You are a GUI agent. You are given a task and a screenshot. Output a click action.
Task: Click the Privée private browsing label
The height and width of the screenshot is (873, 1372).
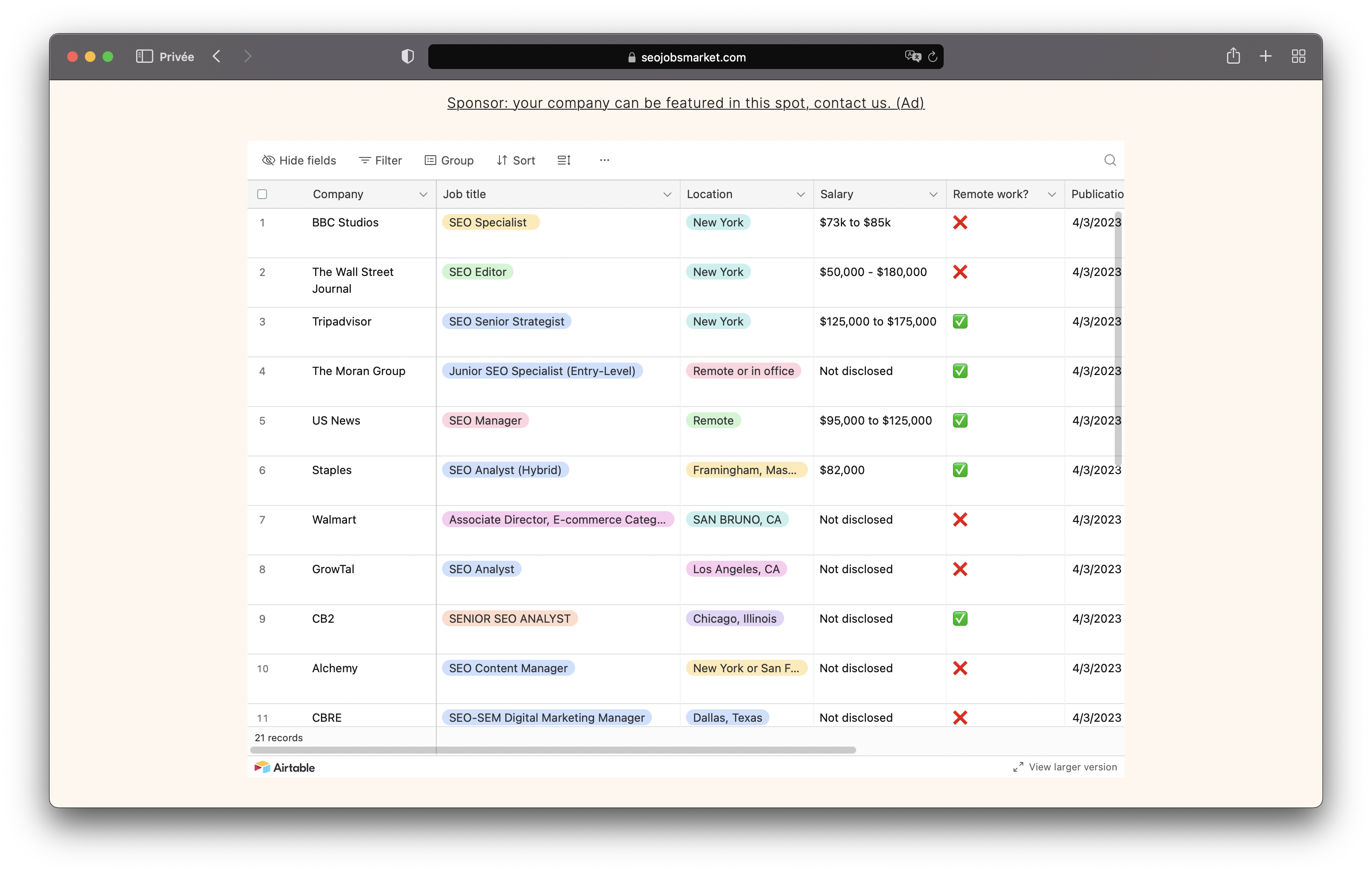177,57
